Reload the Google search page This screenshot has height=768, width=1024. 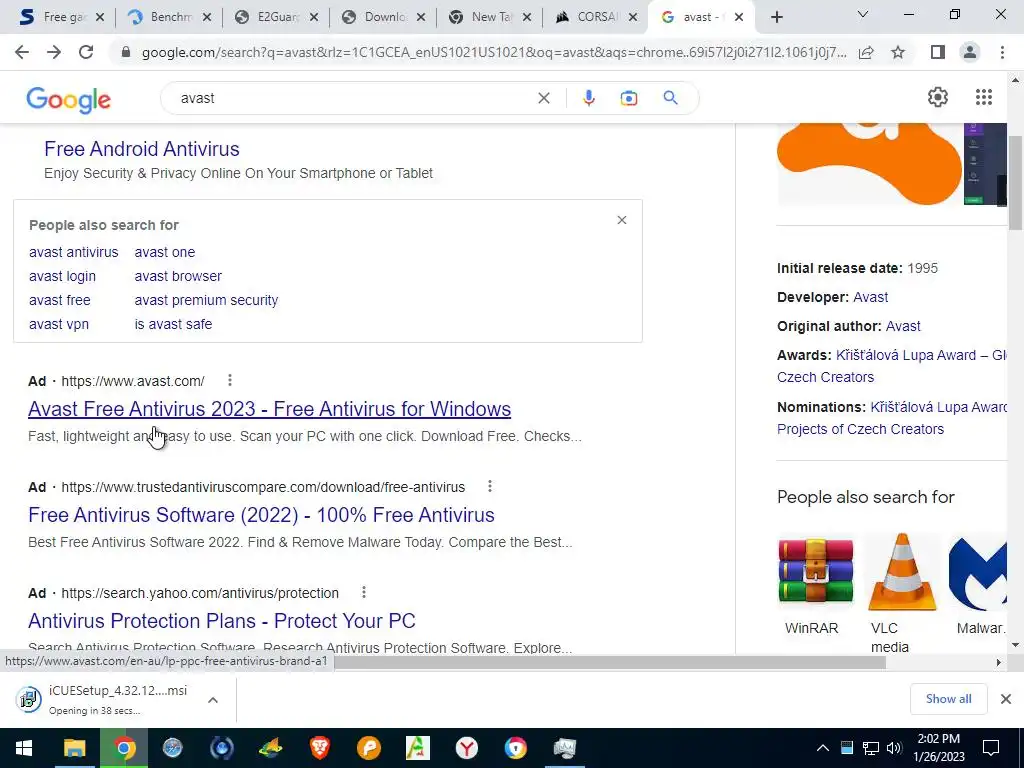(x=86, y=52)
